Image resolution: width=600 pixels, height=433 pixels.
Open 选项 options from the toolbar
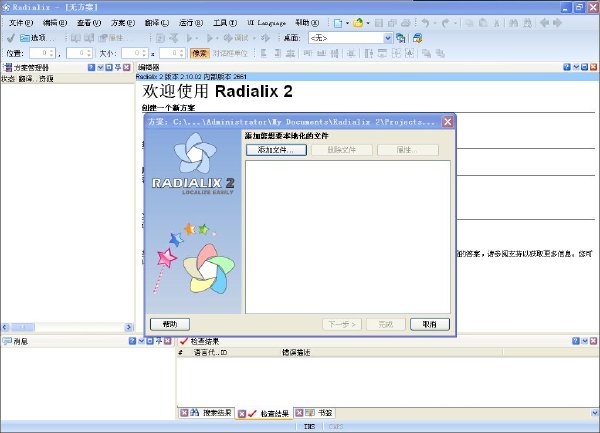click(37, 38)
